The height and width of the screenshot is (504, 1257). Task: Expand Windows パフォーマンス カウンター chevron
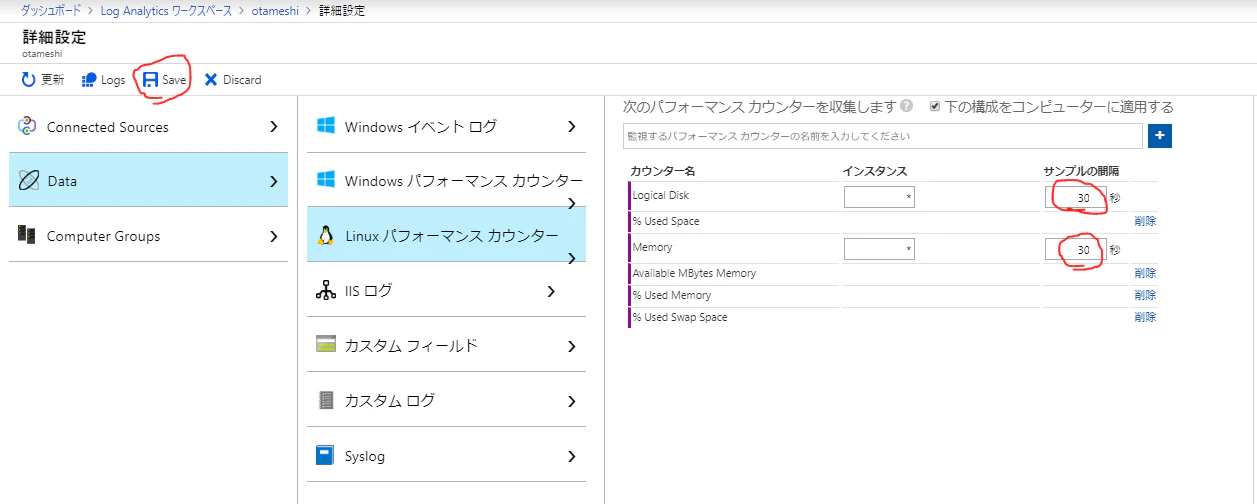pos(572,203)
